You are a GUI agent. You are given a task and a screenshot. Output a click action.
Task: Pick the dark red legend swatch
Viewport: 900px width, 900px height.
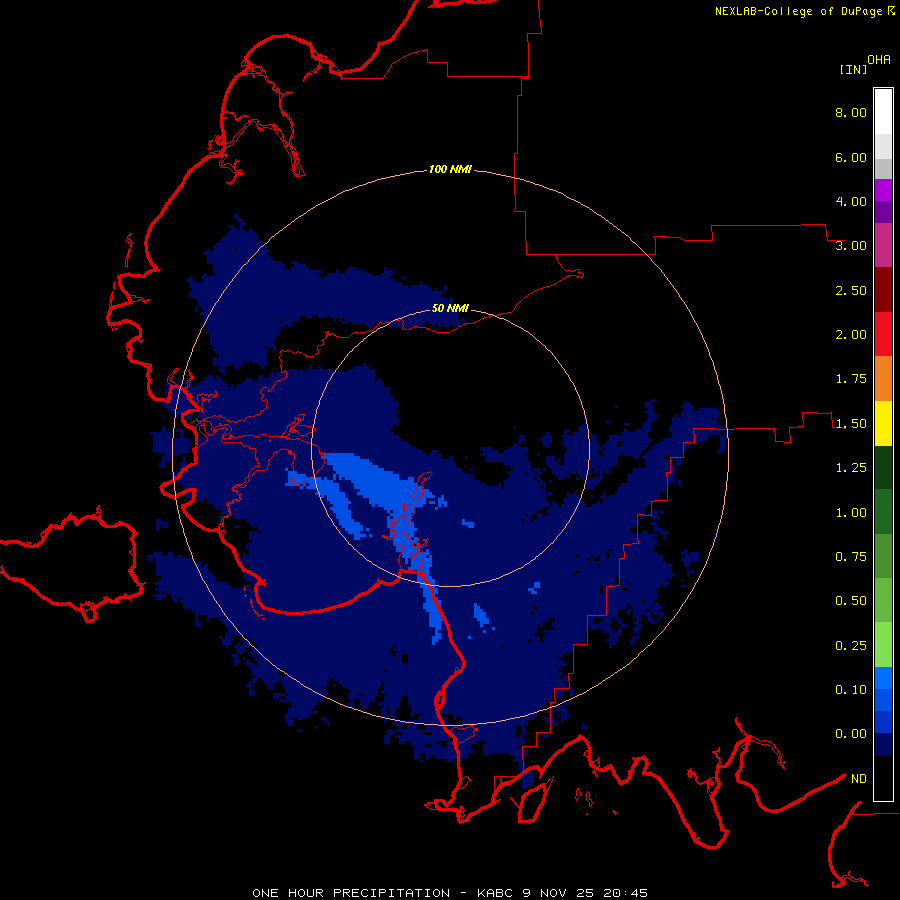point(883,290)
